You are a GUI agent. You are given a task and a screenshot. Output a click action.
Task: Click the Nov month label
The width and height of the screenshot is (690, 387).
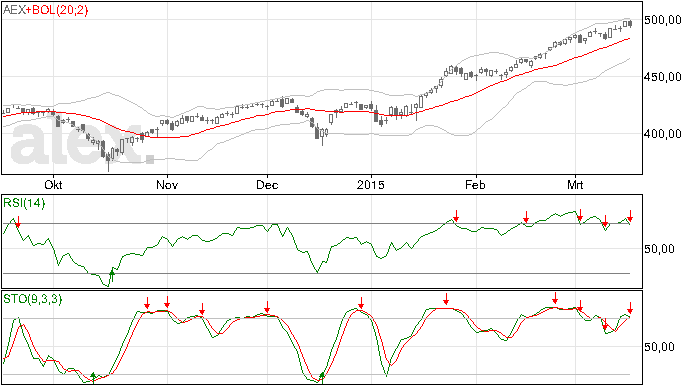pos(167,184)
